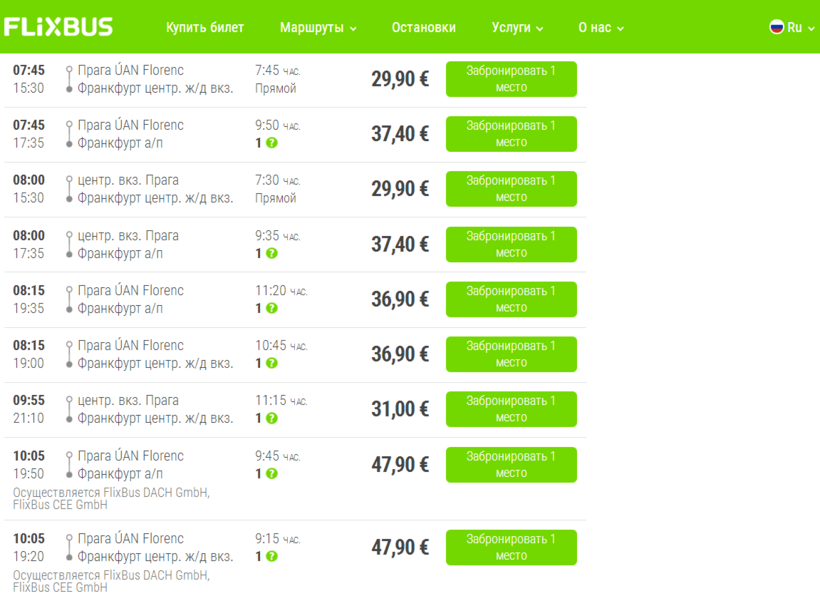The width and height of the screenshot is (820, 596).
Task: Open transfer help icon for 08:15–19:35 trip
Action: click(271, 308)
